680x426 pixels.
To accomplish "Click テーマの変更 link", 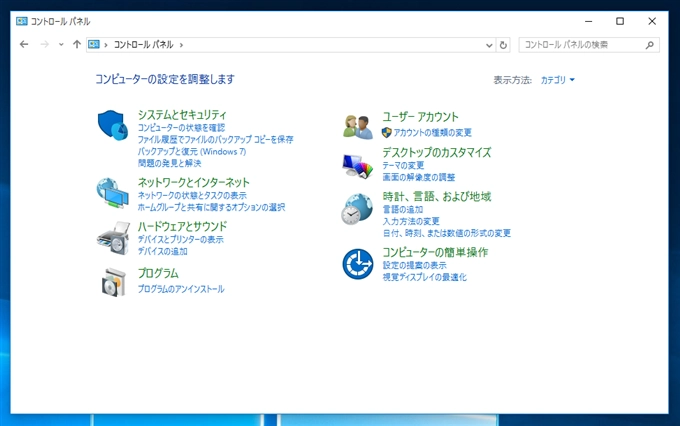I will click(x=403, y=165).
